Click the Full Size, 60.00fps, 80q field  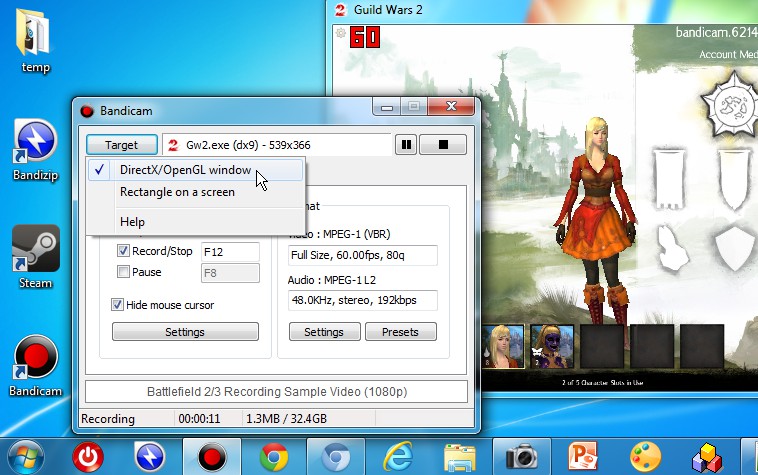click(363, 255)
